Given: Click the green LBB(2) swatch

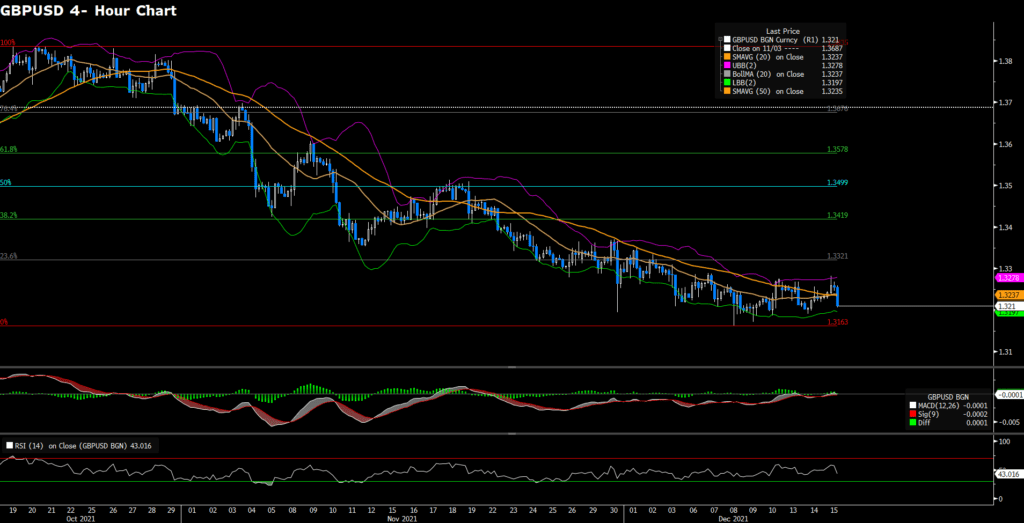Looking at the screenshot, I should point(727,82).
